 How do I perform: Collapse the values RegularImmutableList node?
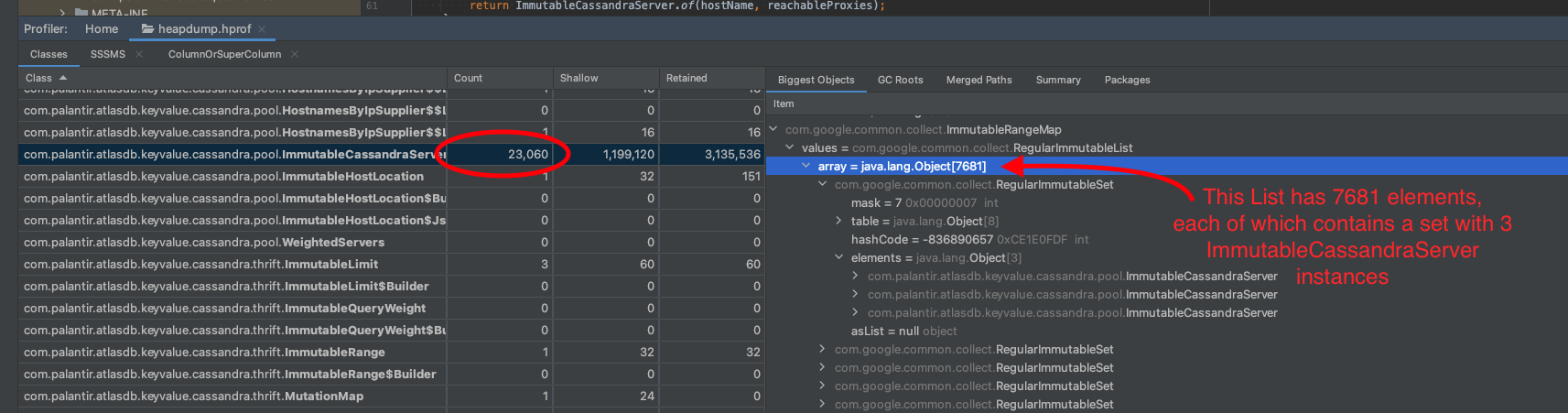click(790, 147)
